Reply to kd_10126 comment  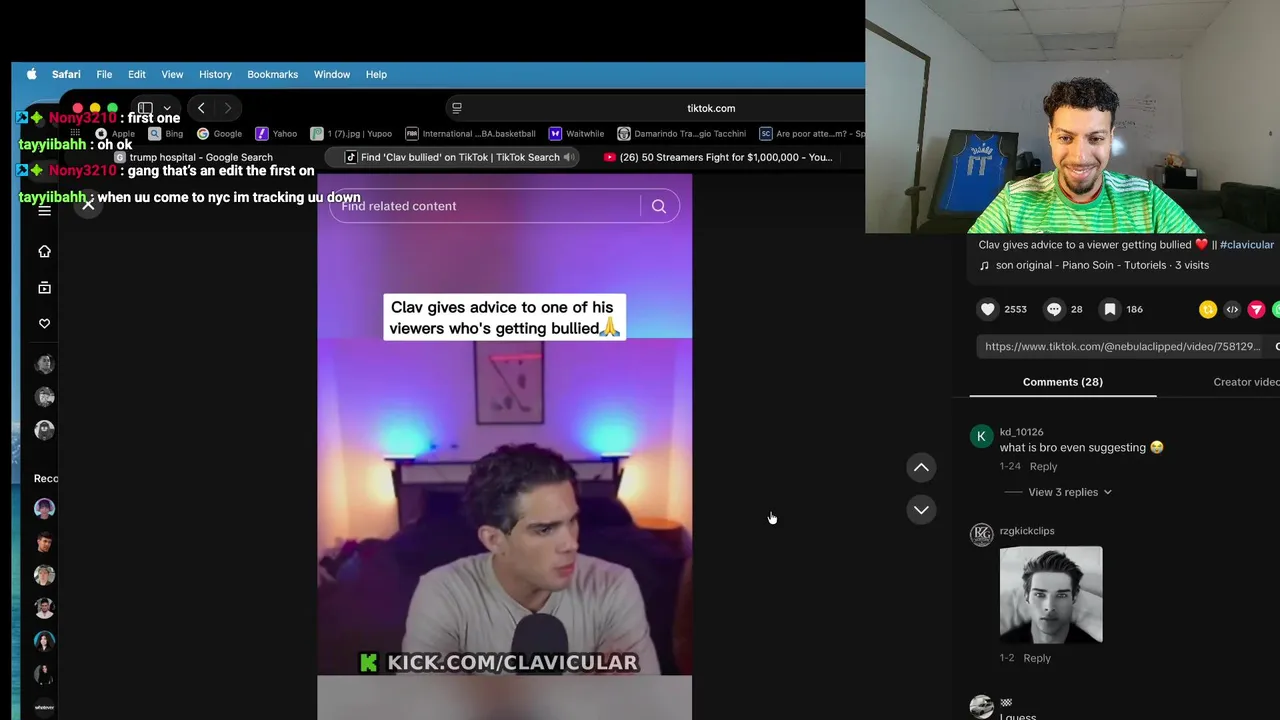[1043, 466]
